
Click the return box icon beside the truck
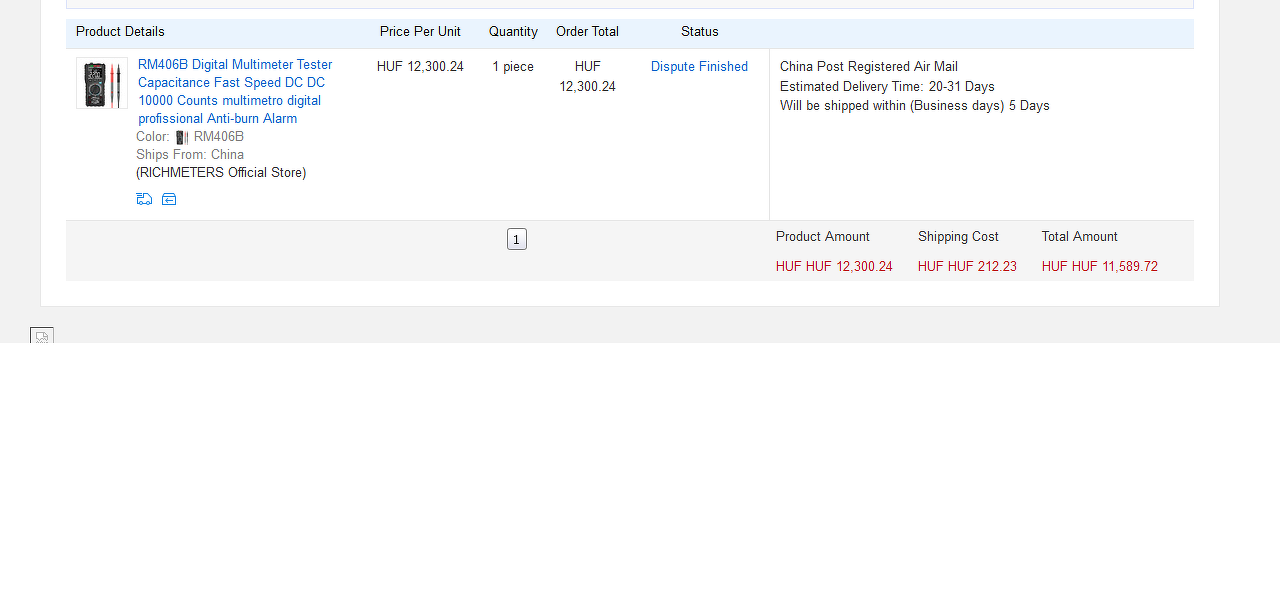pyautogui.click(x=169, y=199)
